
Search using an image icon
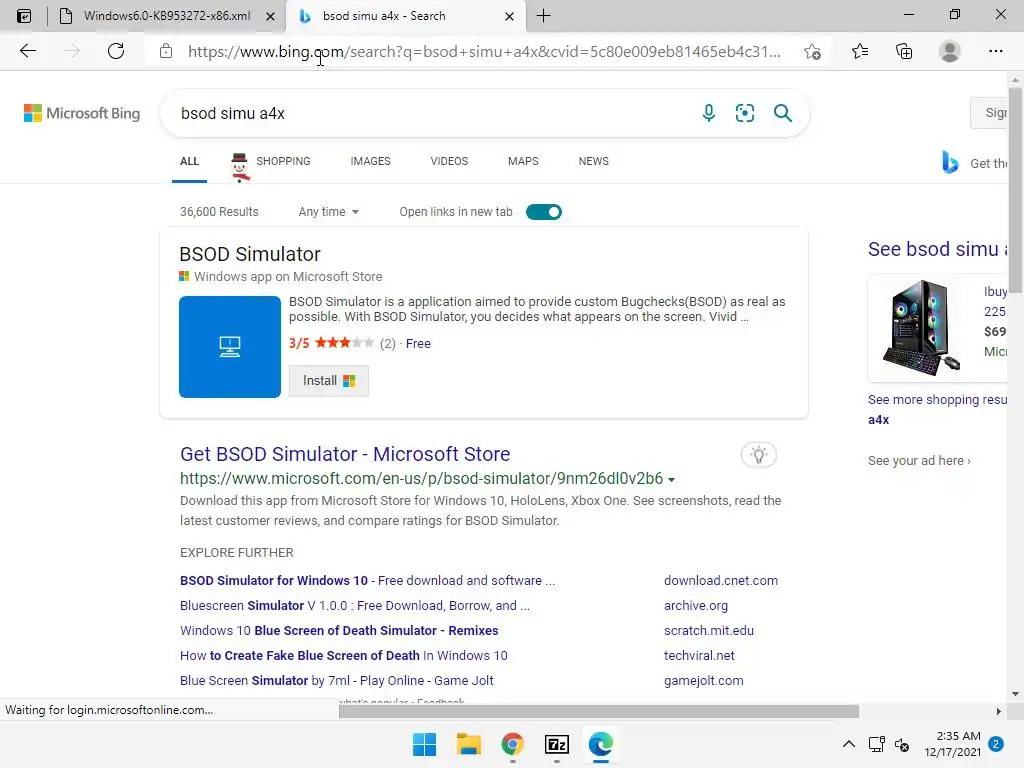tap(744, 113)
